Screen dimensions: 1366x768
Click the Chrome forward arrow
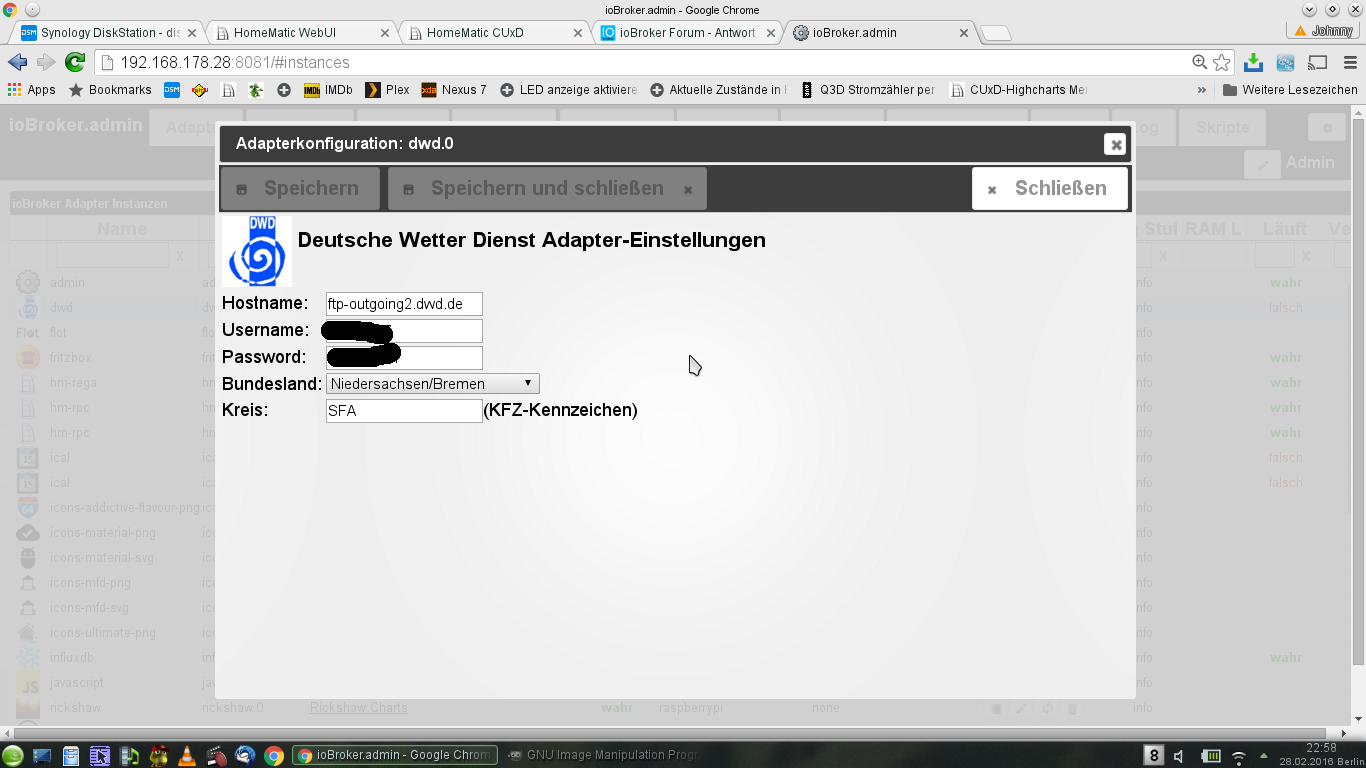(x=46, y=62)
